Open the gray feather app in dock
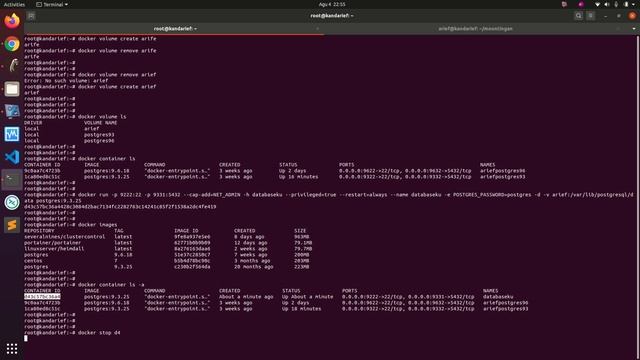 click(12, 66)
